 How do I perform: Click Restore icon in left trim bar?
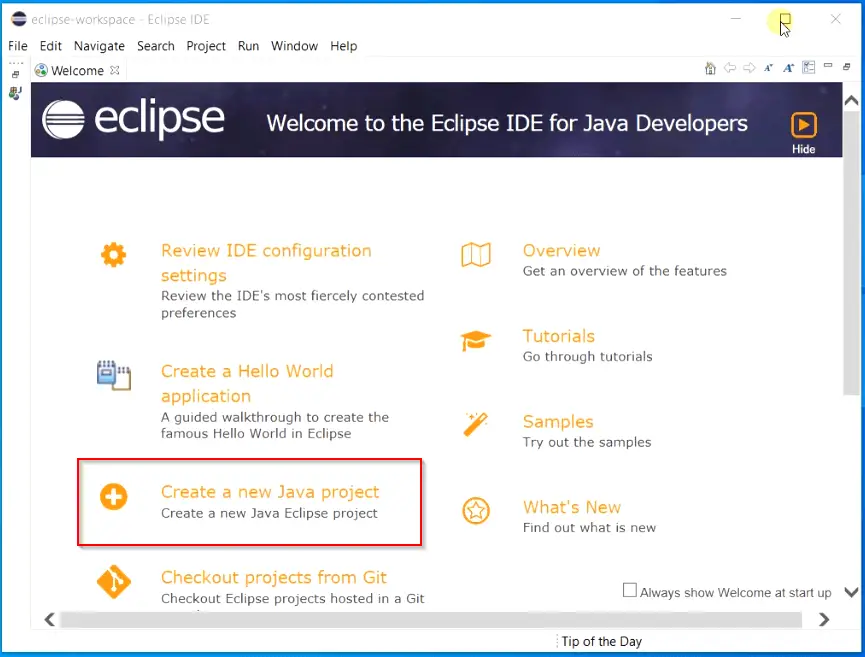[x=15, y=74]
